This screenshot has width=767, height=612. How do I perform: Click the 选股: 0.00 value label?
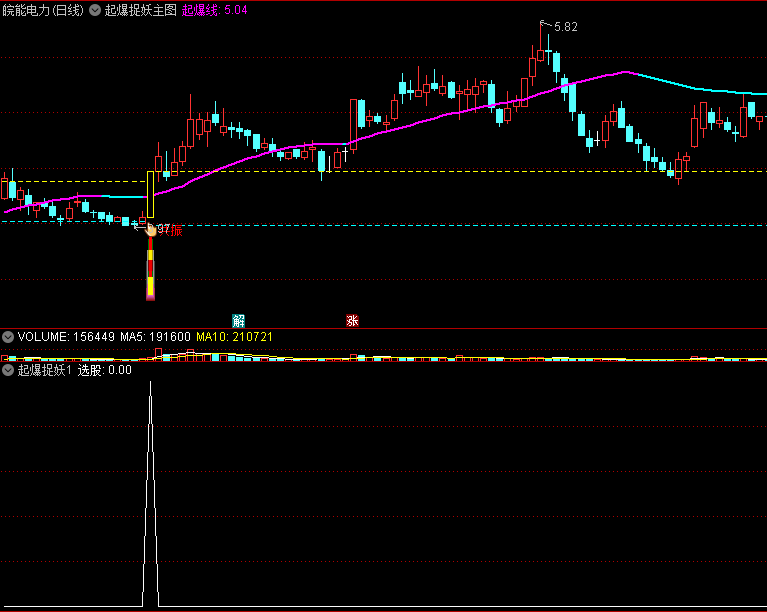point(104,370)
